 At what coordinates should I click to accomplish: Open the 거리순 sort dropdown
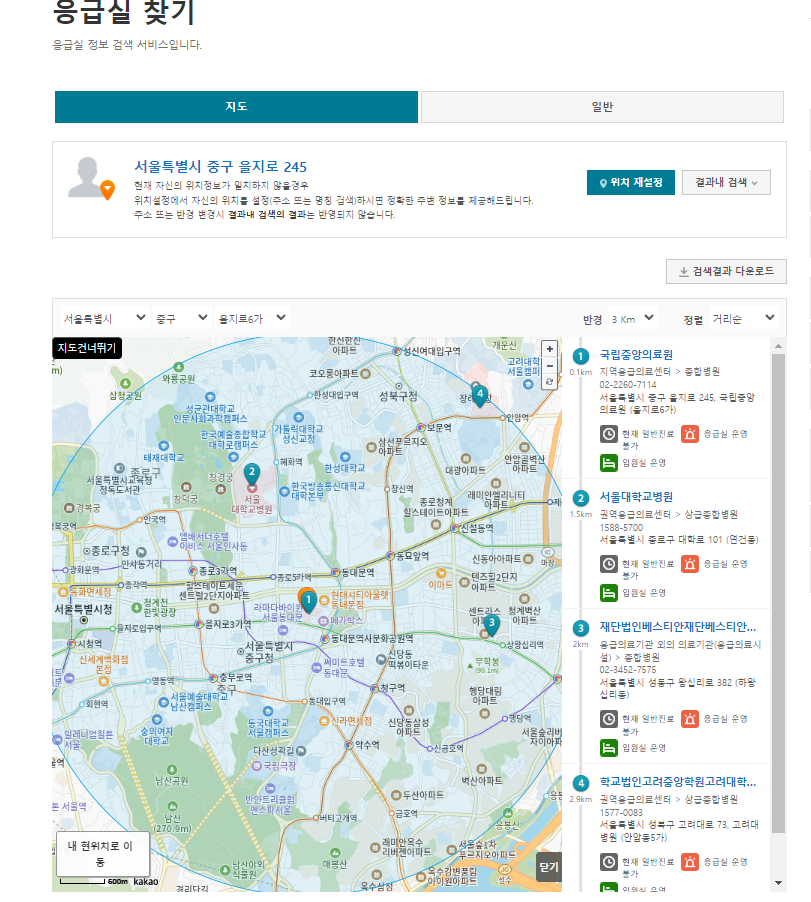743,319
